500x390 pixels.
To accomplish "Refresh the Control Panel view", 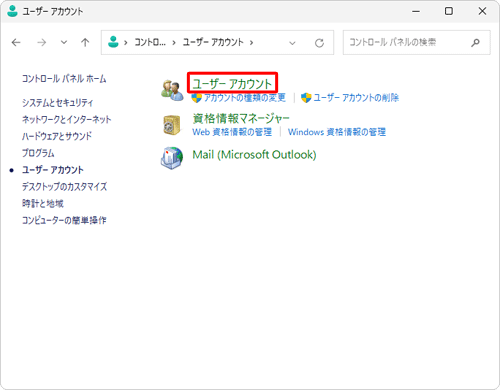I will tap(319, 43).
